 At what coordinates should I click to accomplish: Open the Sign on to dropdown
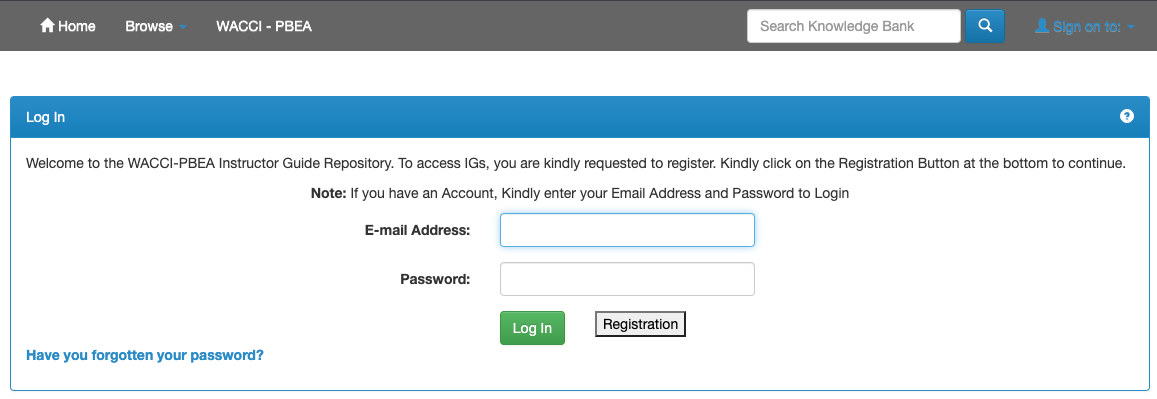1085,27
